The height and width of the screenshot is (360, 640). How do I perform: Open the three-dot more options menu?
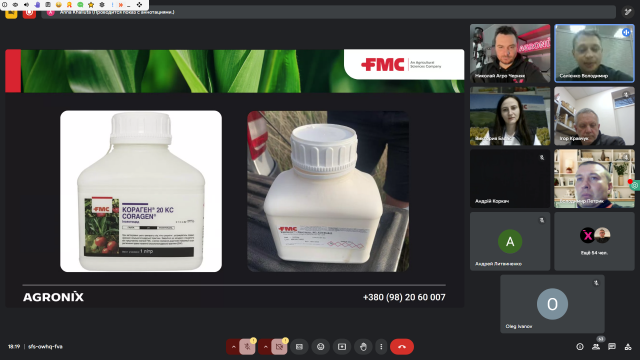click(381, 347)
